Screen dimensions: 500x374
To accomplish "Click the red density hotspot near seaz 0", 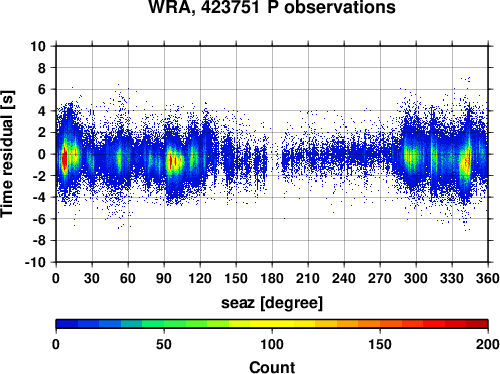I will click(x=64, y=159).
